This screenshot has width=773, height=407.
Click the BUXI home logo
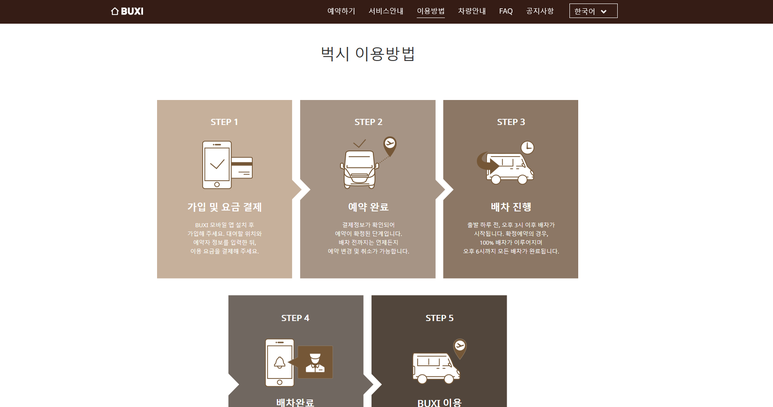tap(127, 11)
